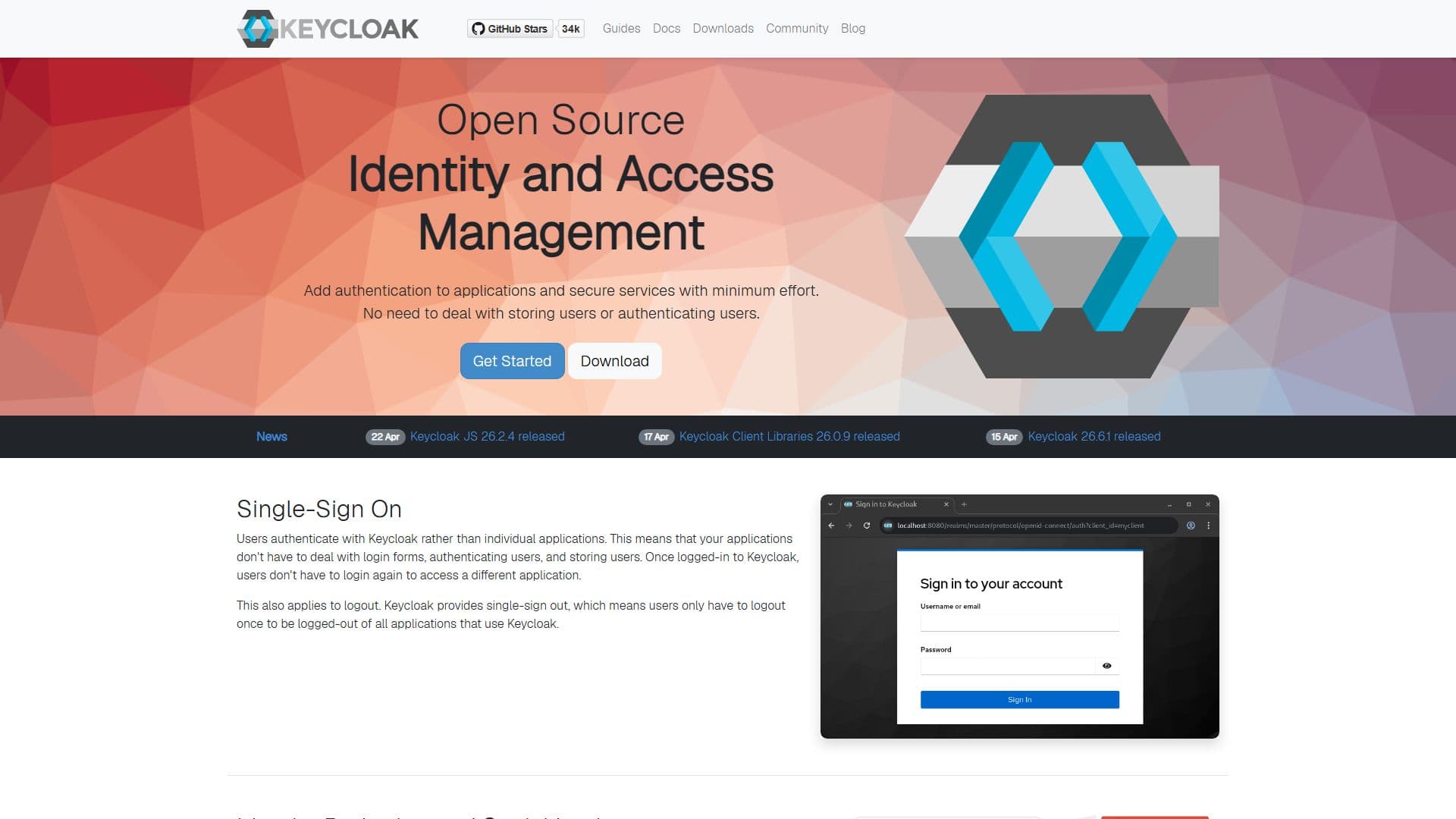
Task: Click the 22 Apr date badge
Action: [x=385, y=437]
